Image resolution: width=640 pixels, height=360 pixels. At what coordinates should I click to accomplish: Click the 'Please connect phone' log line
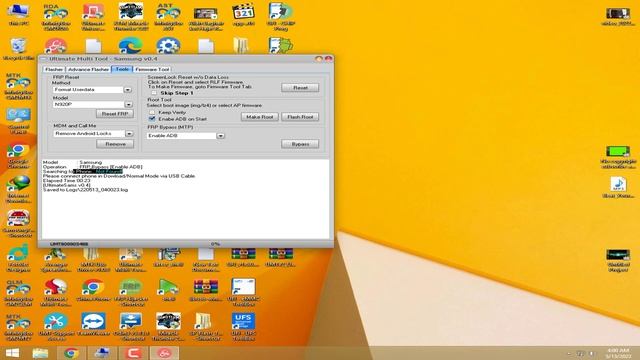[x=119, y=176]
